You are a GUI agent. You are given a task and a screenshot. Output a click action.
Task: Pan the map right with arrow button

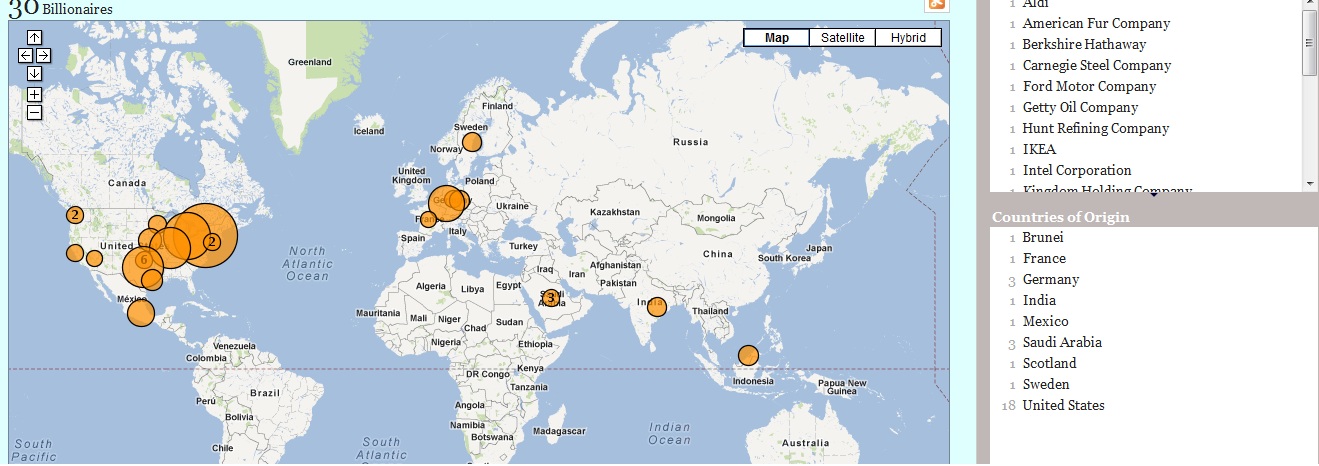43,55
